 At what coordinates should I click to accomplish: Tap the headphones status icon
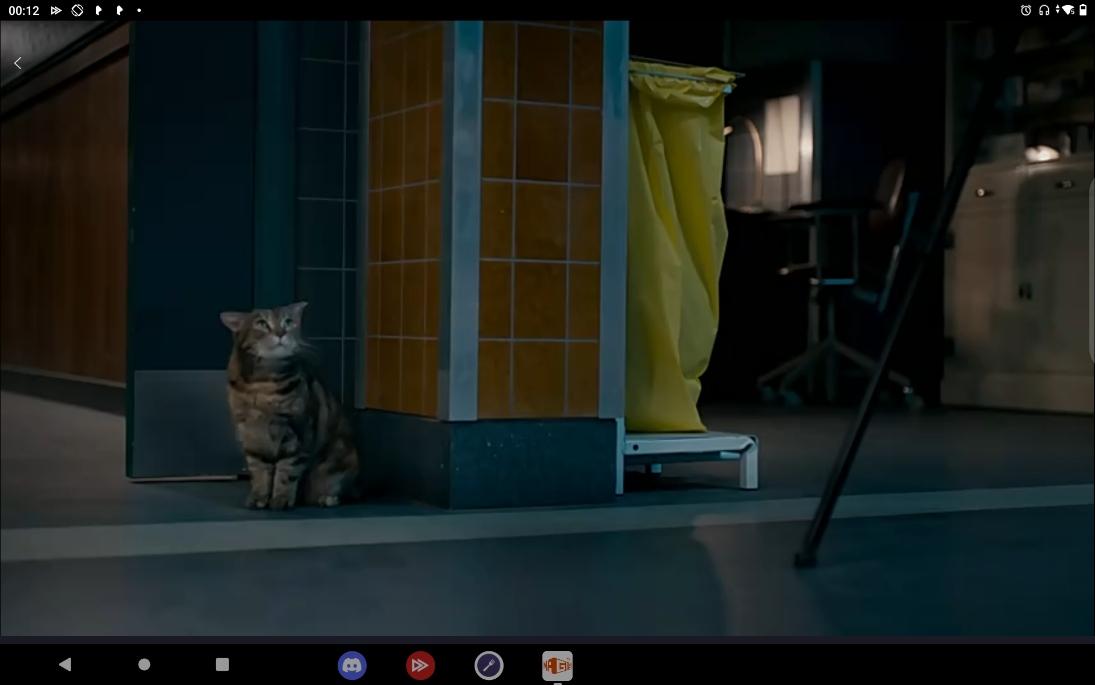[x=1044, y=10]
